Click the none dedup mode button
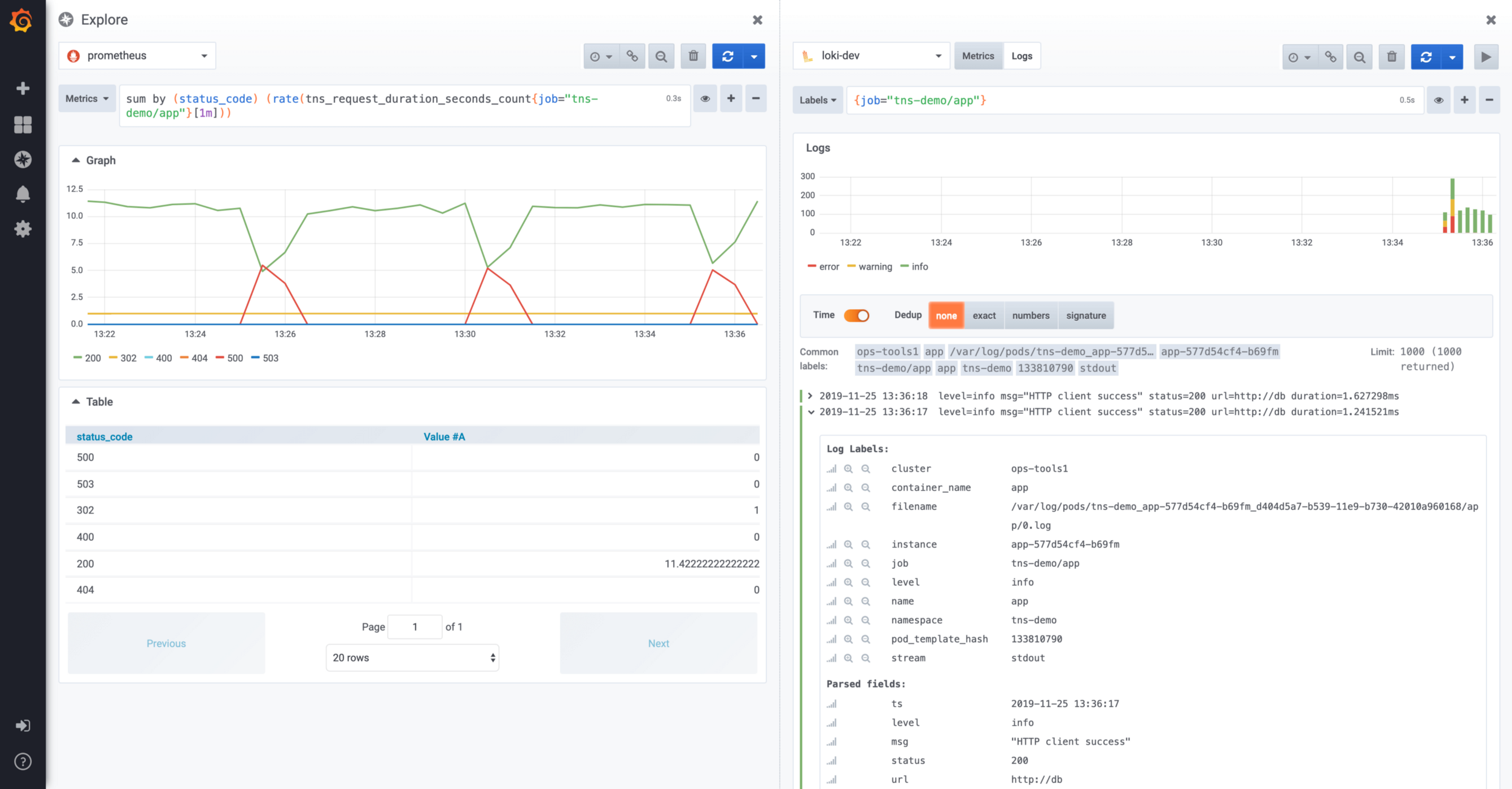 click(x=946, y=315)
